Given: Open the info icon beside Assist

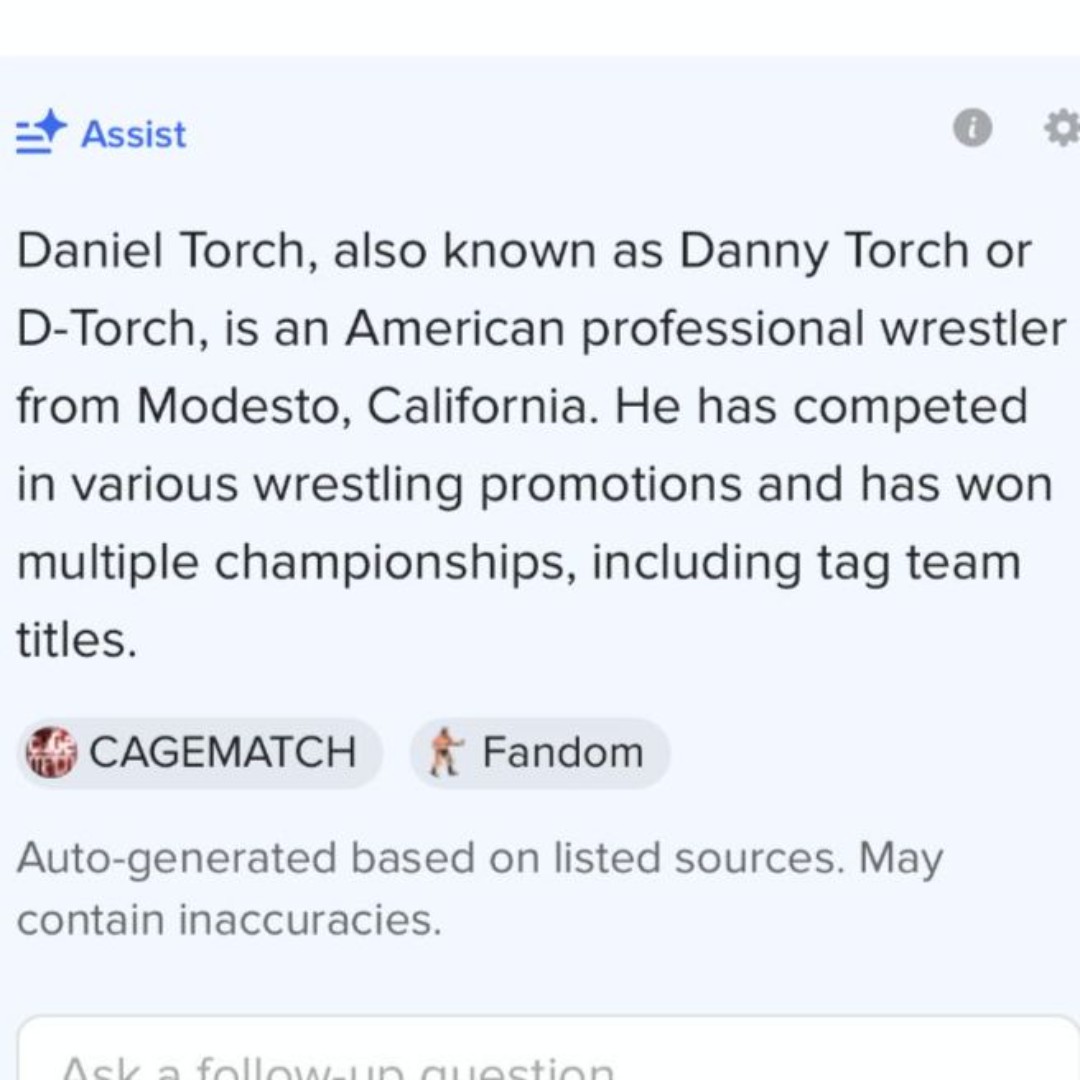Looking at the screenshot, I should tap(972, 128).
